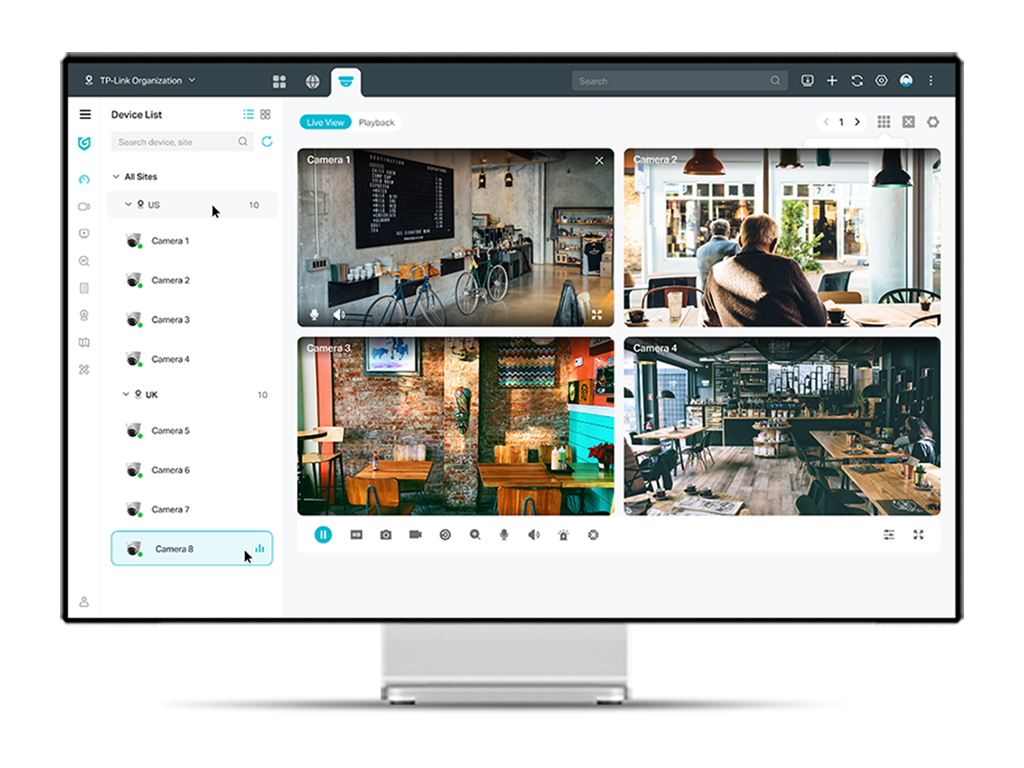
Task: Switch to the Playback tab
Action: click(377, 123)
